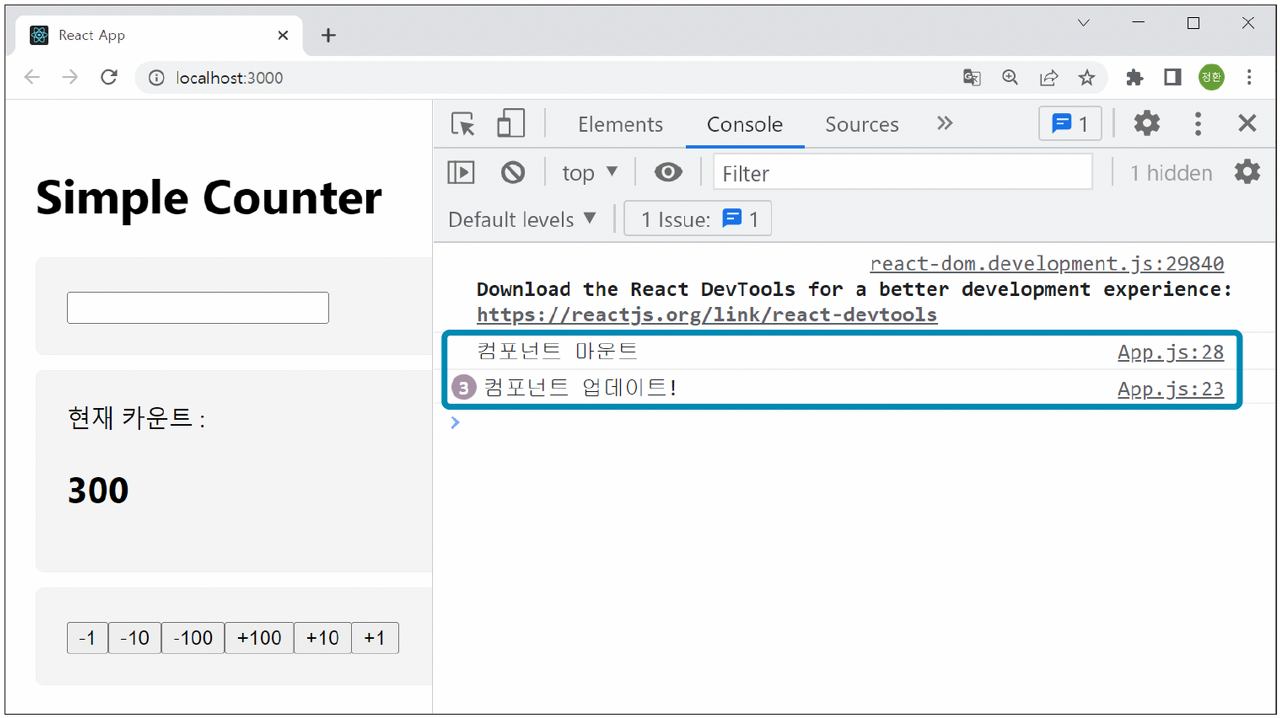Open the Chrome profile avatar
Screen dimensions: 1280x718
1211,77
